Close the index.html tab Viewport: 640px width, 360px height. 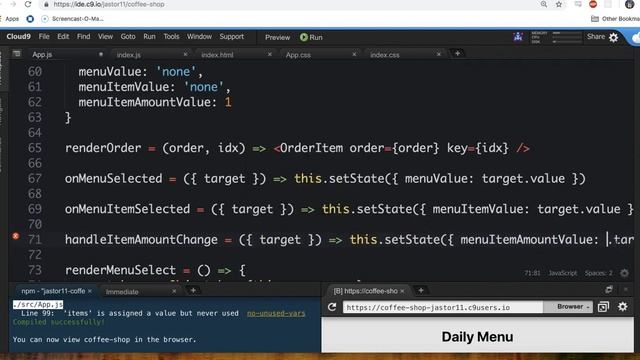click(270, 54)
